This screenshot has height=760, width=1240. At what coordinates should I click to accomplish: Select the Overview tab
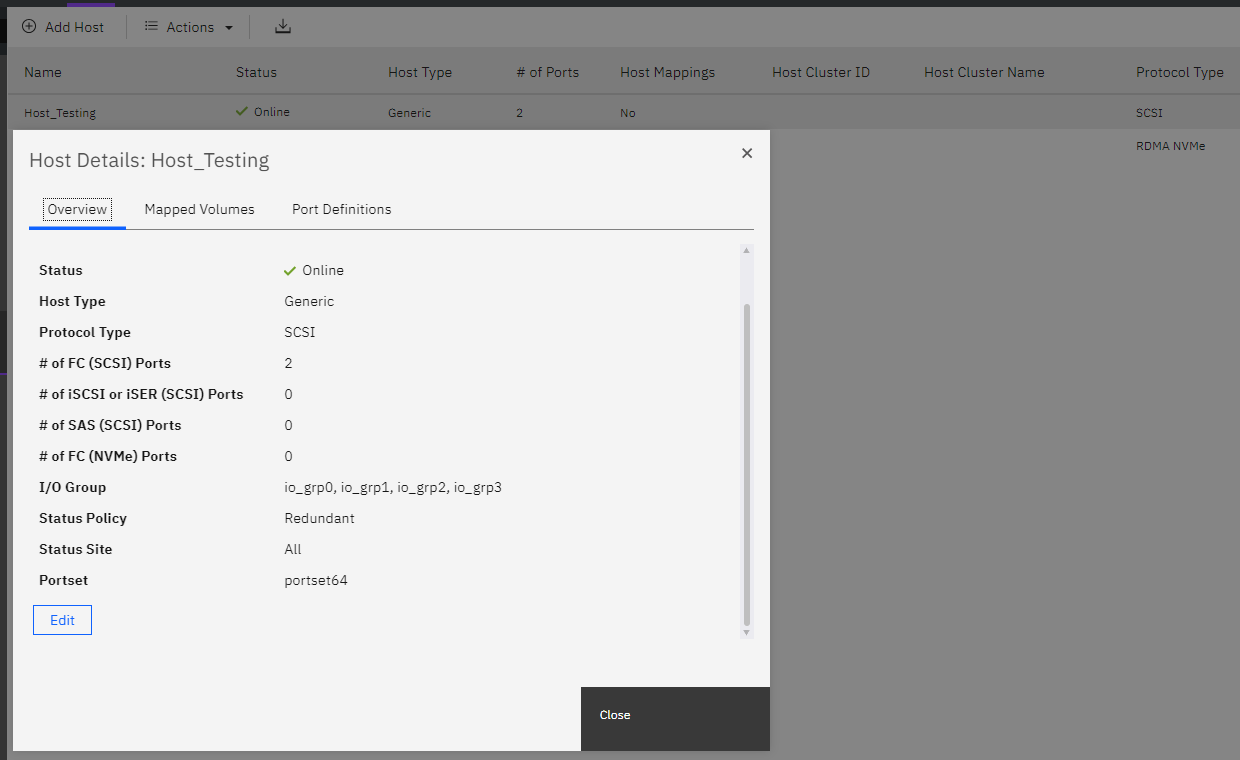tap(77, 210)
